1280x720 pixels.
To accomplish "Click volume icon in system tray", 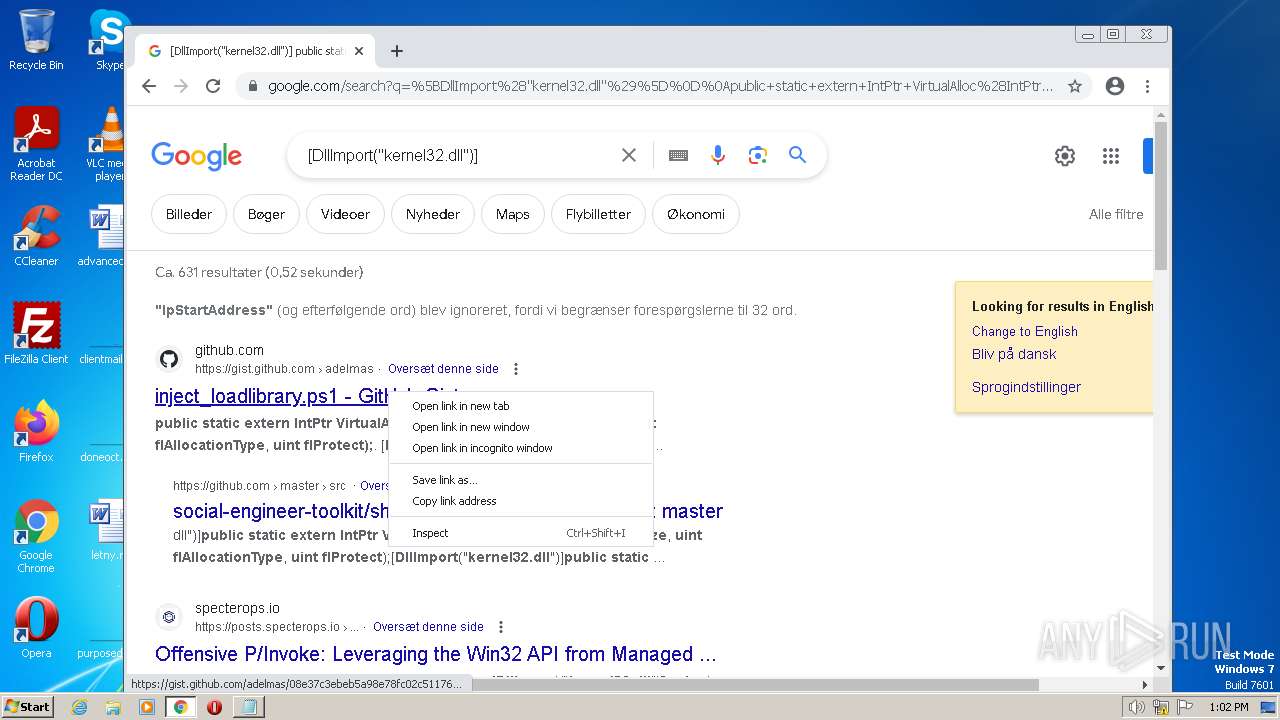I will pos(1136,707).
